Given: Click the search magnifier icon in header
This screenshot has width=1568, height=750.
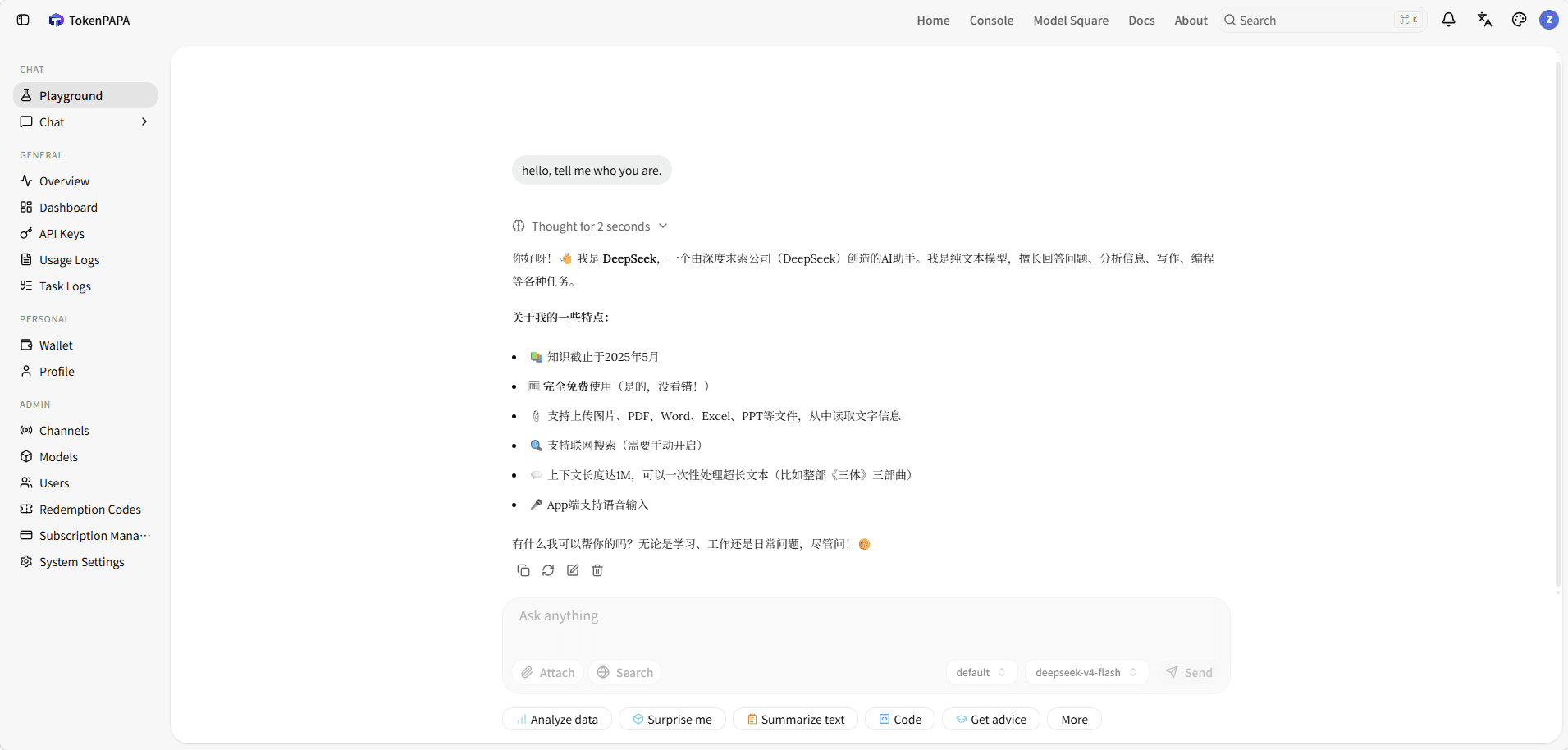Looking at the screenshot, I should [1230, 20].
